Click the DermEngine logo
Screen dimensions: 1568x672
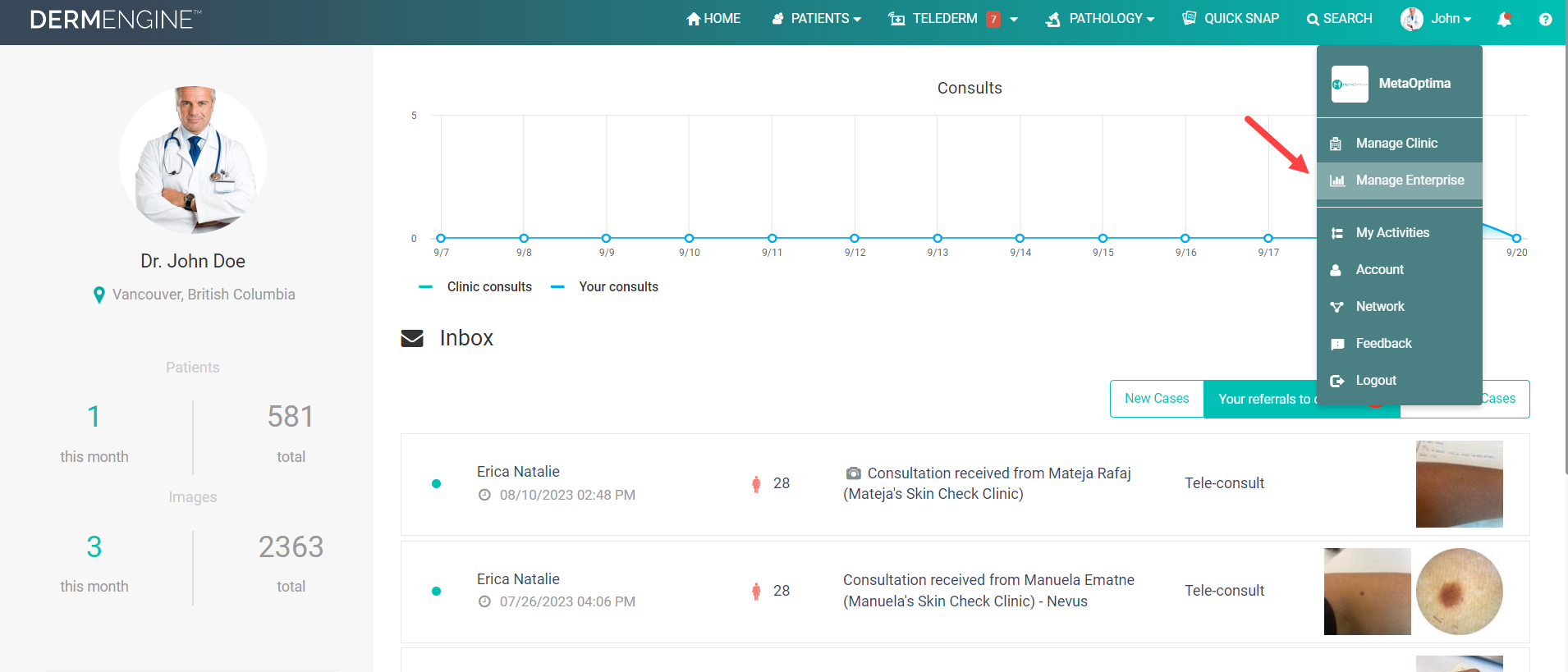[115, 19]
